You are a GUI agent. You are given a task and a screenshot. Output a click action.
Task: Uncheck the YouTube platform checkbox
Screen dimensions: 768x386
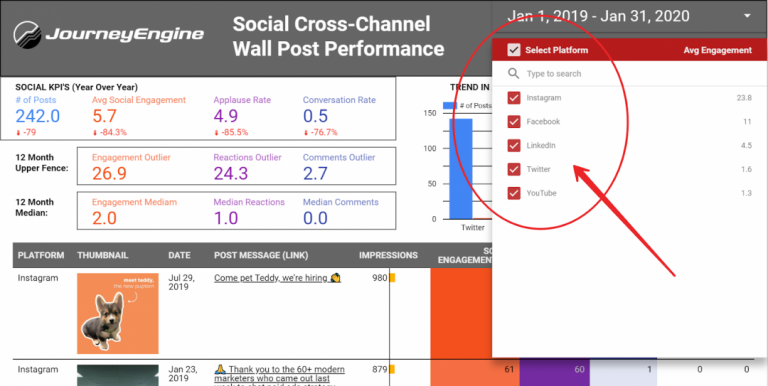pyautogui.click(x=513, y=193)
